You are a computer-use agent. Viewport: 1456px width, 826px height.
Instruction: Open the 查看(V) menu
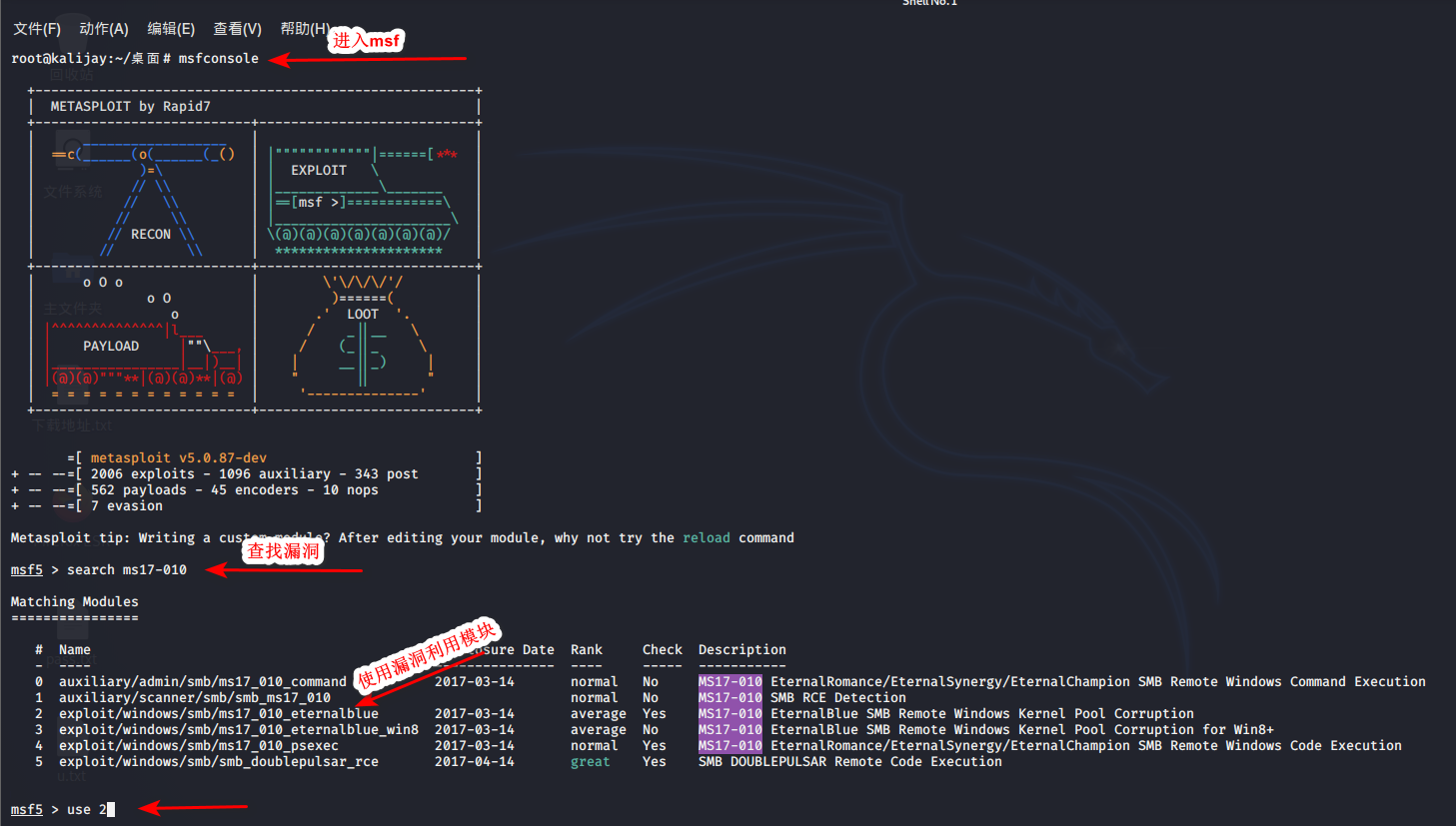click(x=237, y=29)
